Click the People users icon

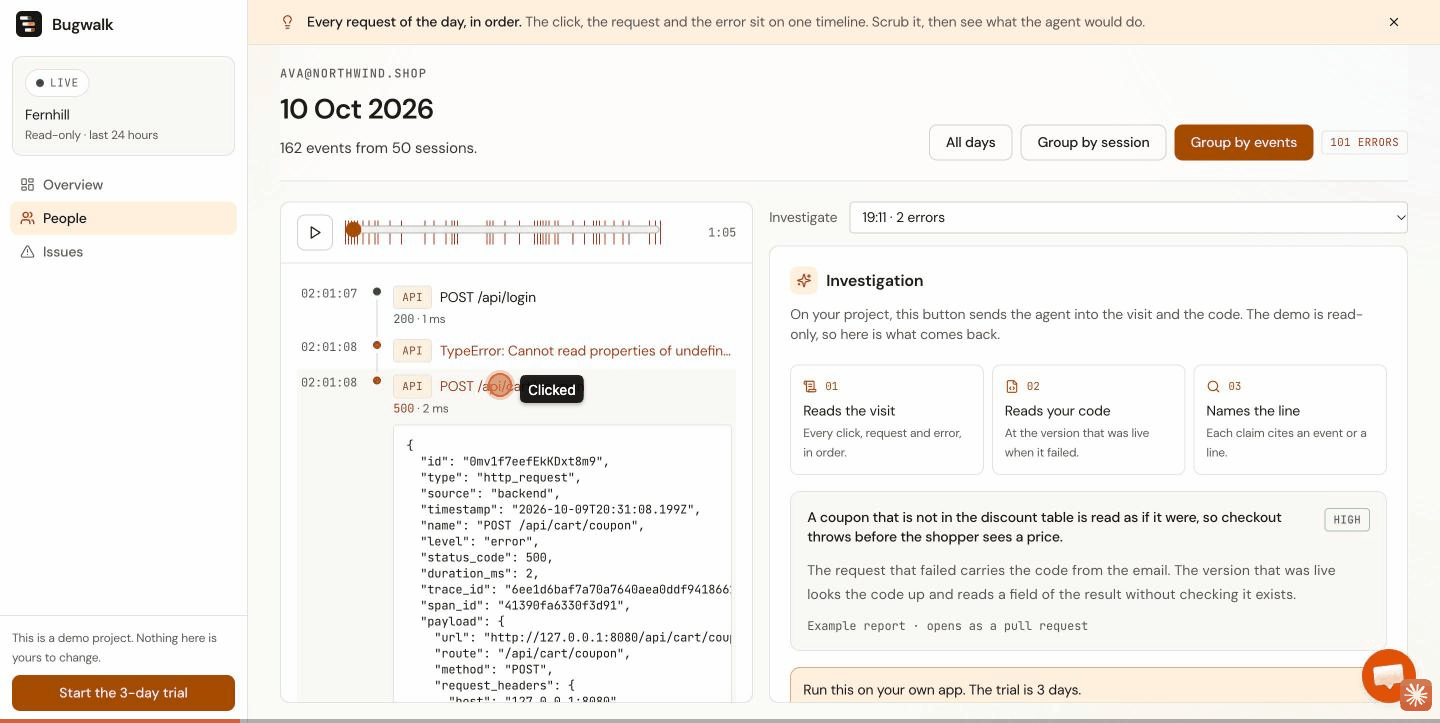[x=28, y=218]
